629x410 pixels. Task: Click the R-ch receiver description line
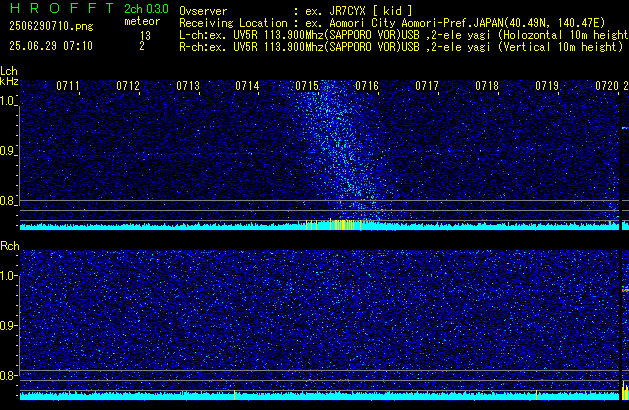tap(401, 47)
